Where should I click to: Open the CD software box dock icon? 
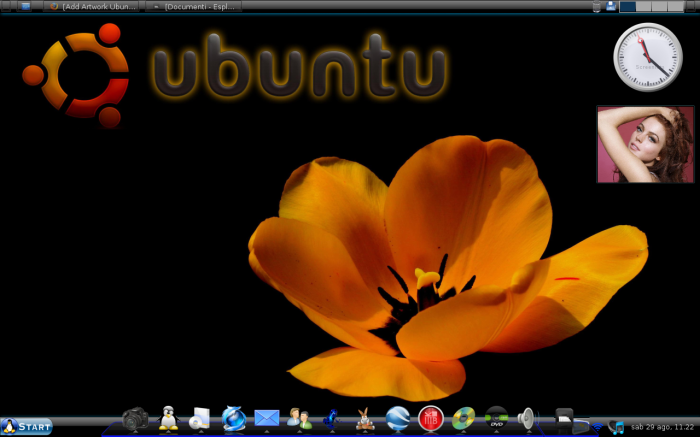click(x=199, y=419)
